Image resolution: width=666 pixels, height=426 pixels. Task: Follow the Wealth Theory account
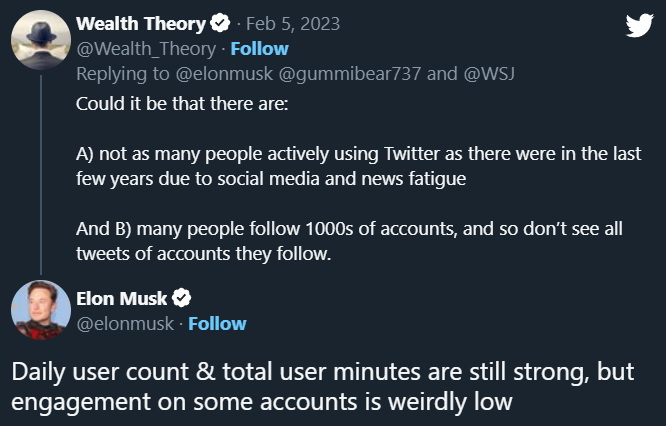(259, 48)
